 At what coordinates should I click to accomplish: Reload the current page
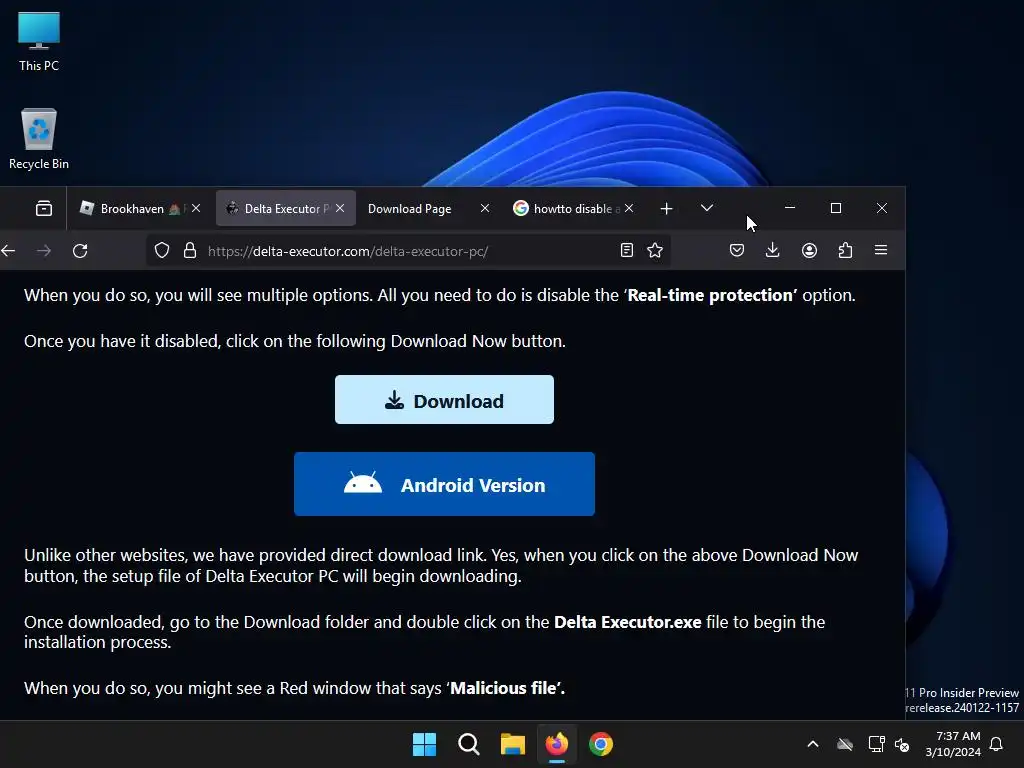coord(80,251)
